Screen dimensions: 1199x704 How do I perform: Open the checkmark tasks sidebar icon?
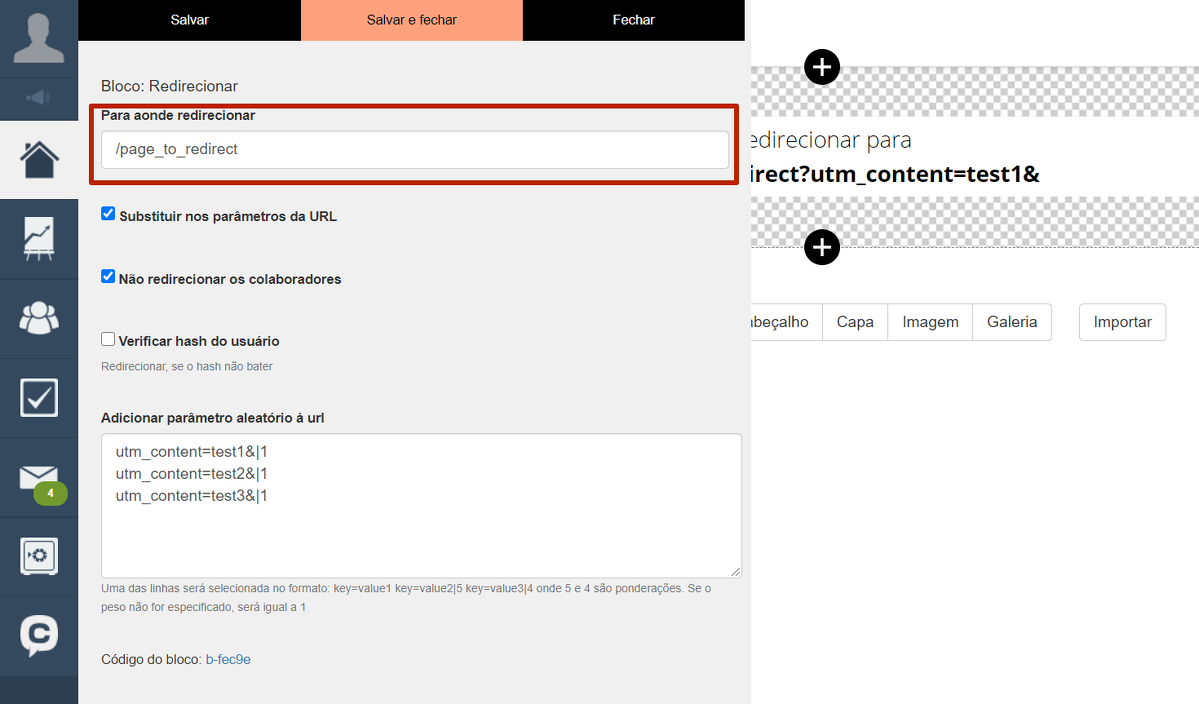[38, 397]
